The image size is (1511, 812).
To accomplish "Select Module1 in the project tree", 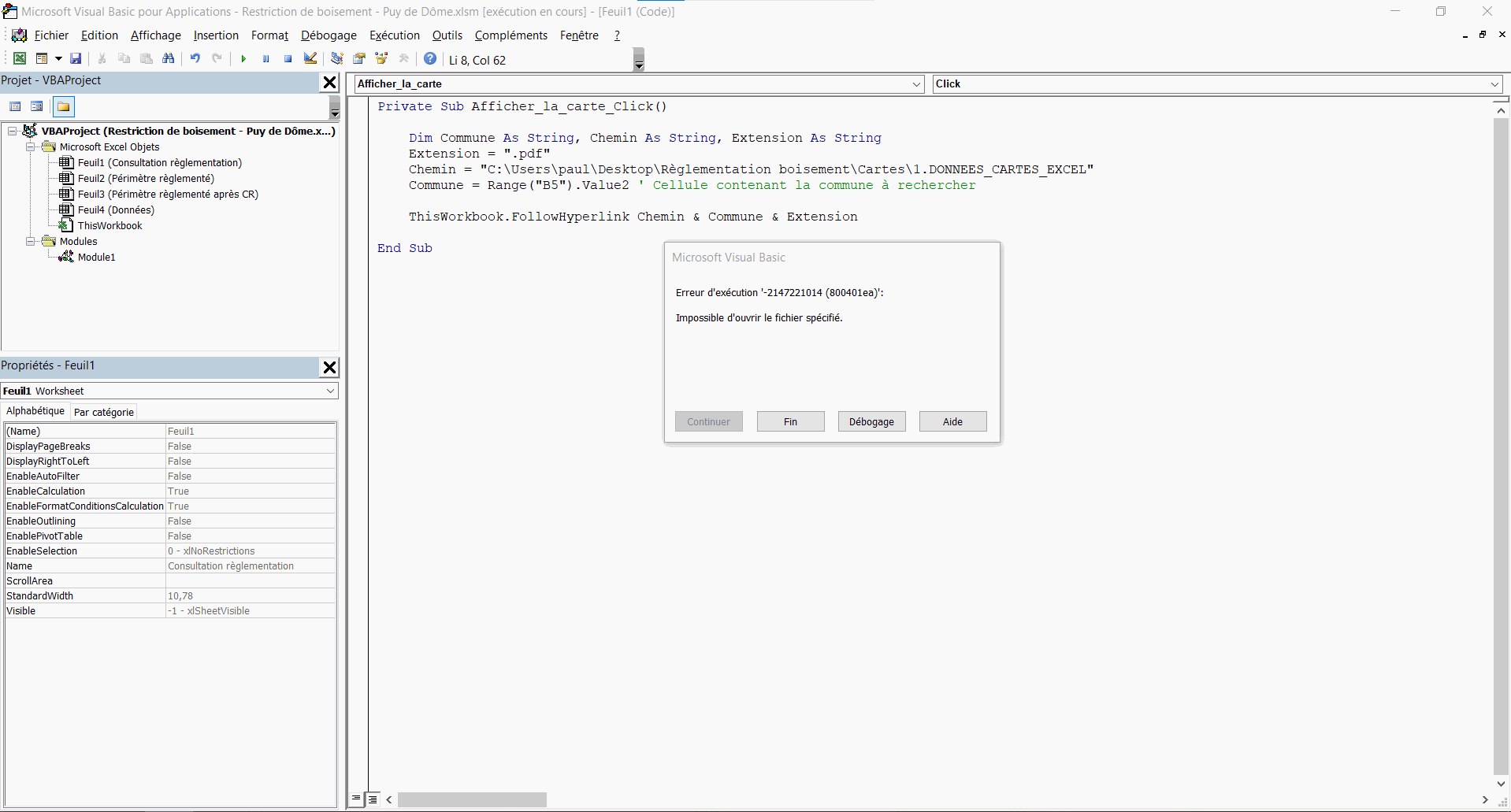I will (x=96, y=258).
